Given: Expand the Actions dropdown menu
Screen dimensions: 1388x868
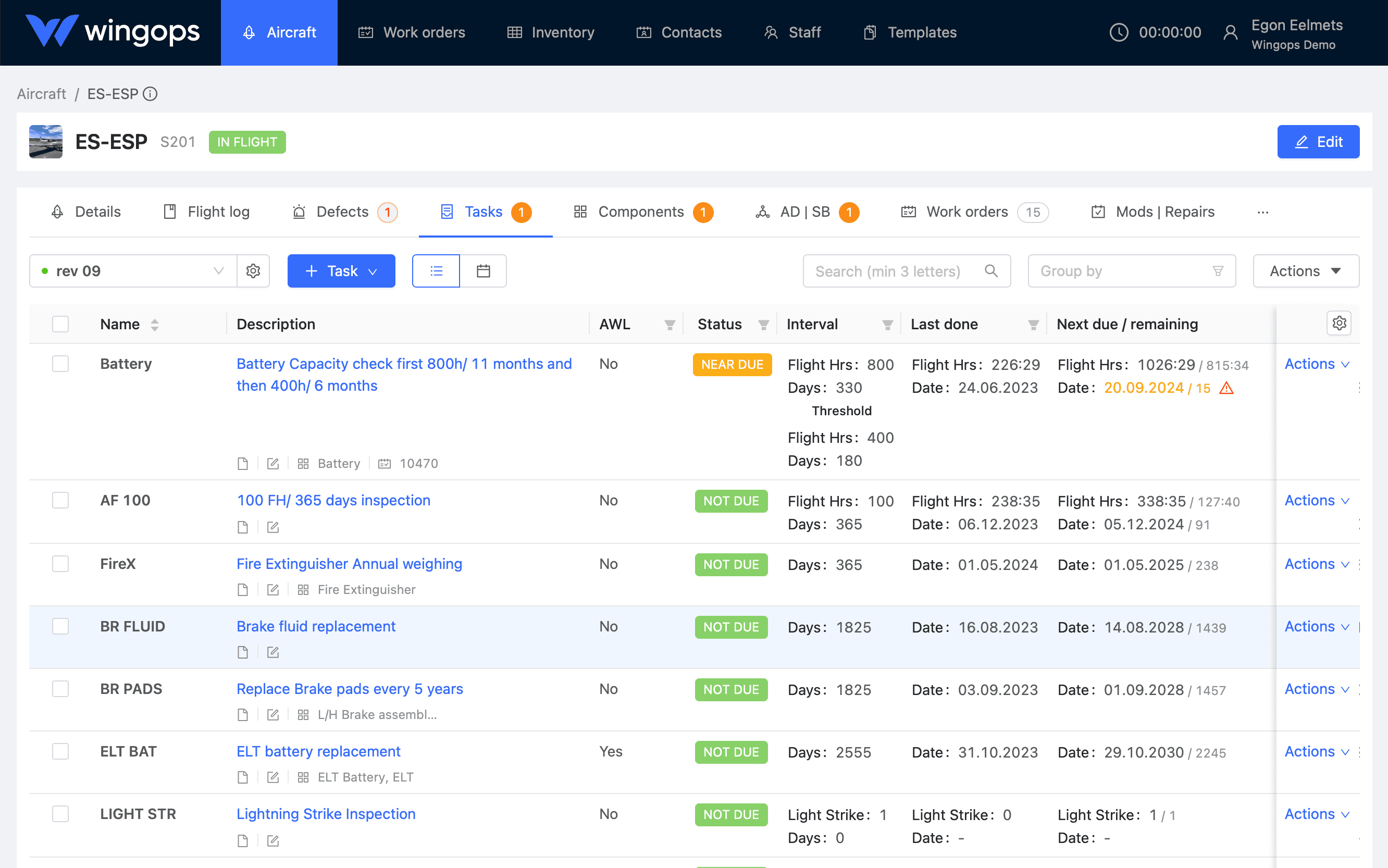Looking at the screenshot, I should coord(1306,270).
